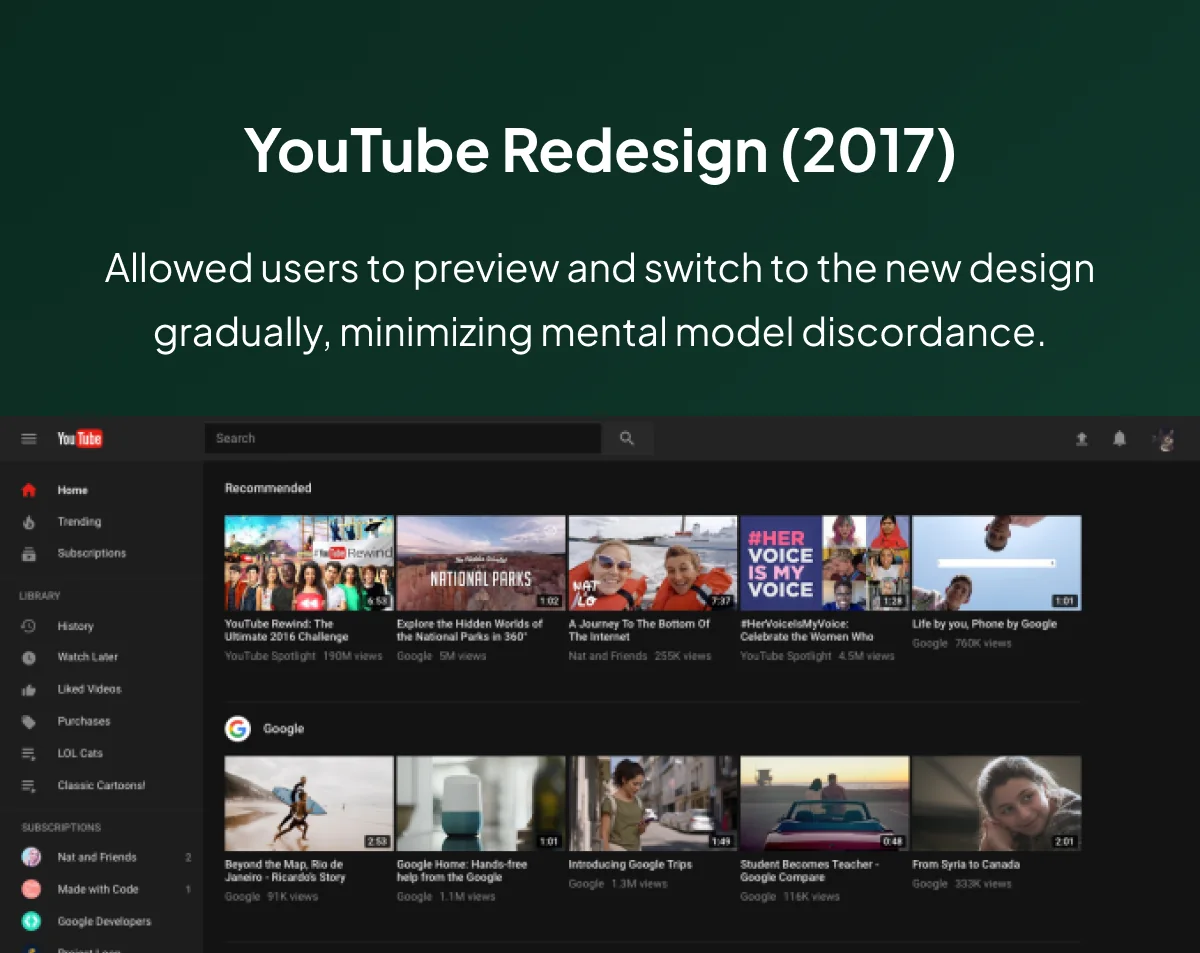Open the Google channel section title
The width and height of the screenshot is (1200, 953).
click(283, 729)
